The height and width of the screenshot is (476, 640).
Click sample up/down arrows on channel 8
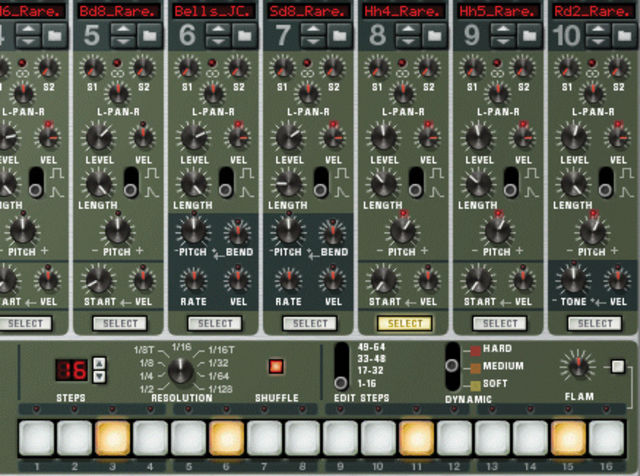coord(408,36)
